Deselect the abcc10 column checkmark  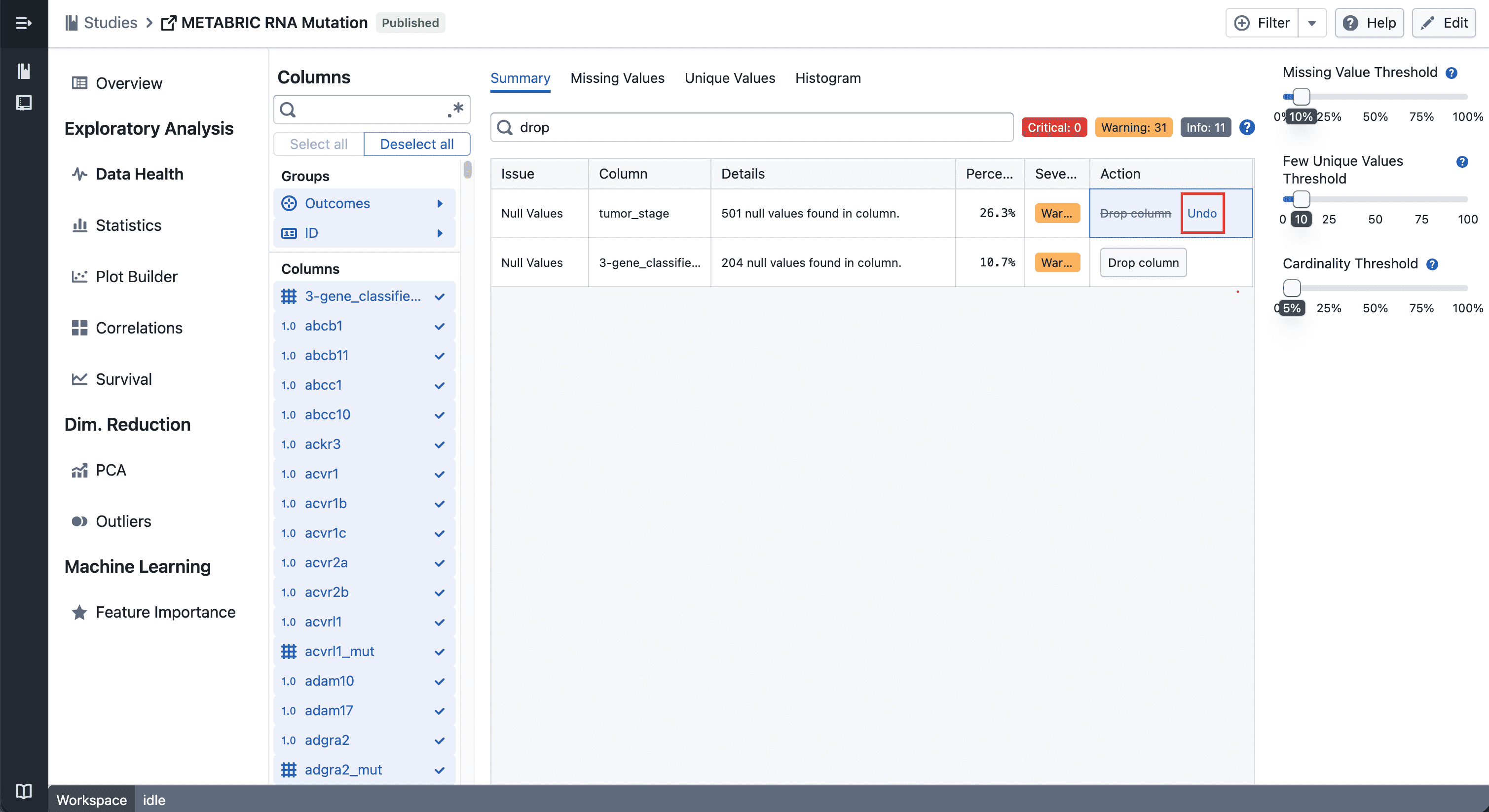439,415
